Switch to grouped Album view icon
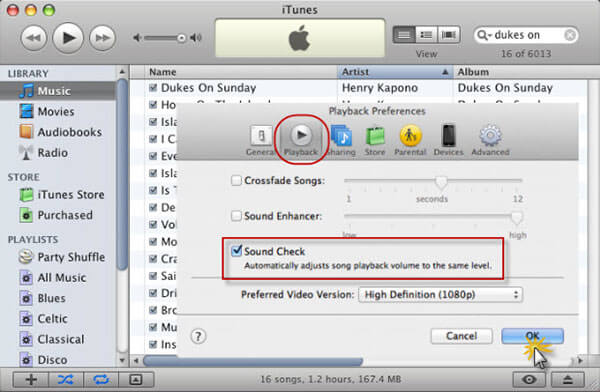Viewport: 600px width, 392px height. pyautogui.click(x=426, y=35)
